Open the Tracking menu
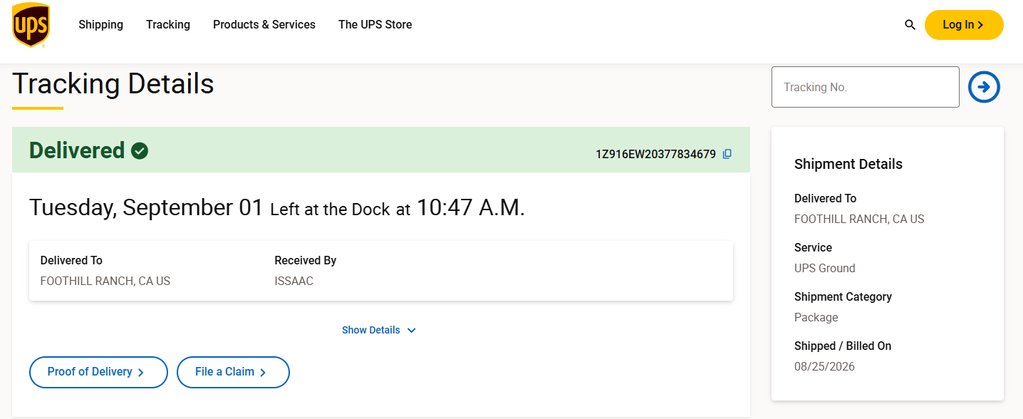1023x419 pixels. pyautogui.click(x=168, y=25)
